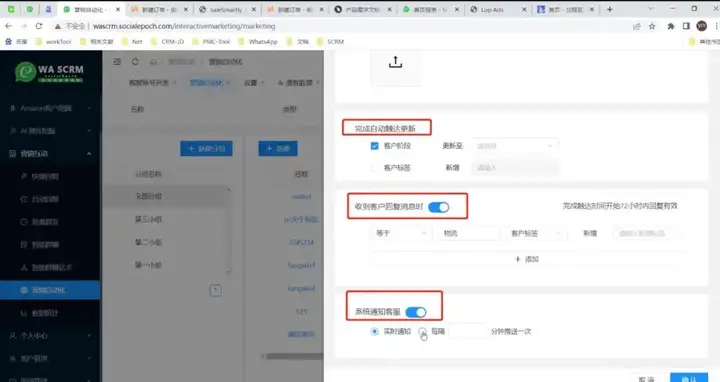Click the pagination page 1 box
Screen dimensions: 720x382
[215, 290]
